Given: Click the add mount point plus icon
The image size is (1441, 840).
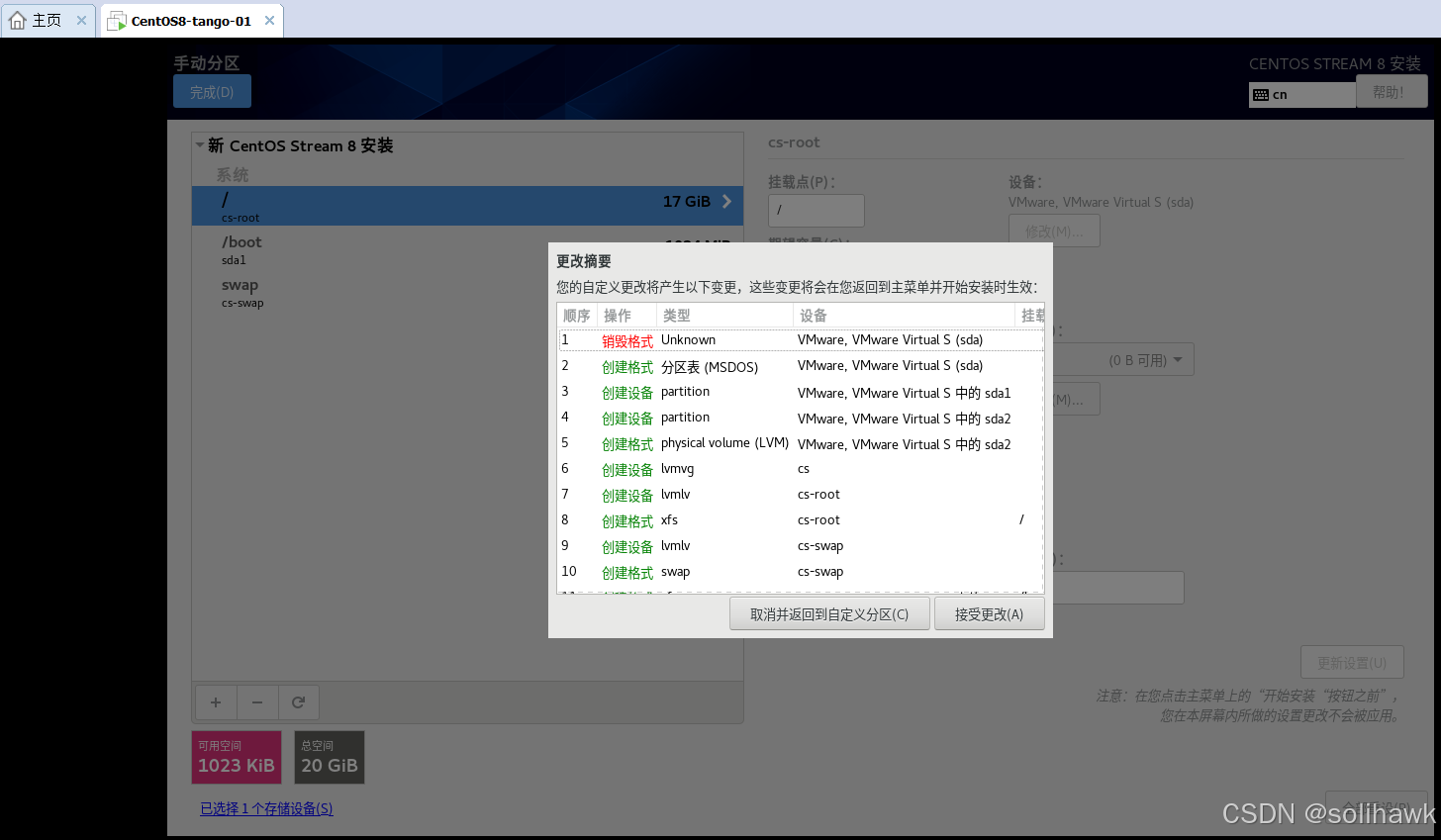Looking at the screenshot, I should [216, 702].
